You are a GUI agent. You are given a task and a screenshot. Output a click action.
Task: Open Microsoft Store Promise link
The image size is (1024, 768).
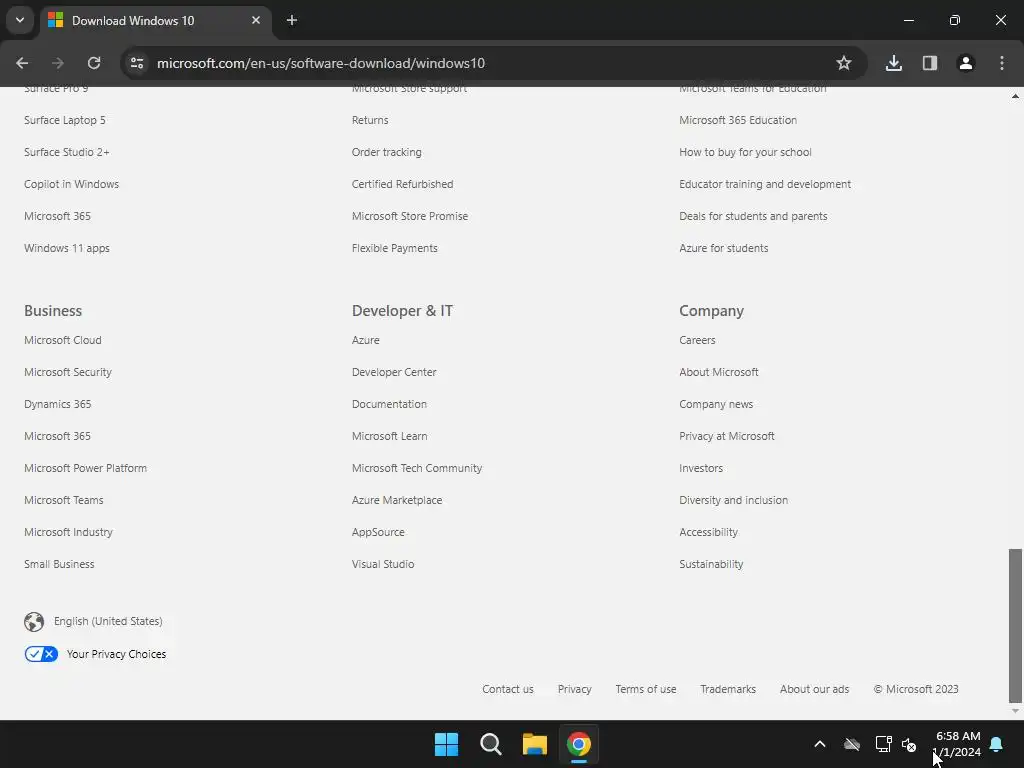pyautogui.click(x=409, y=216)
